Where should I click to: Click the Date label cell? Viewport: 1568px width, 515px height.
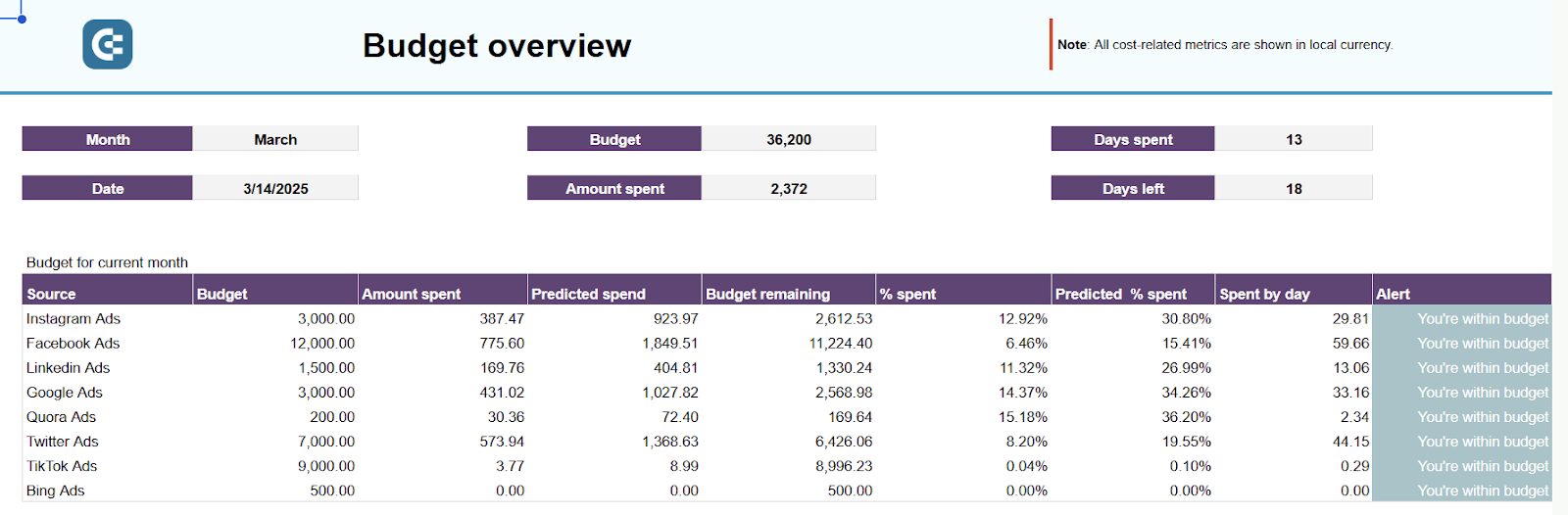pyautogui.click(x=108, y=188)
